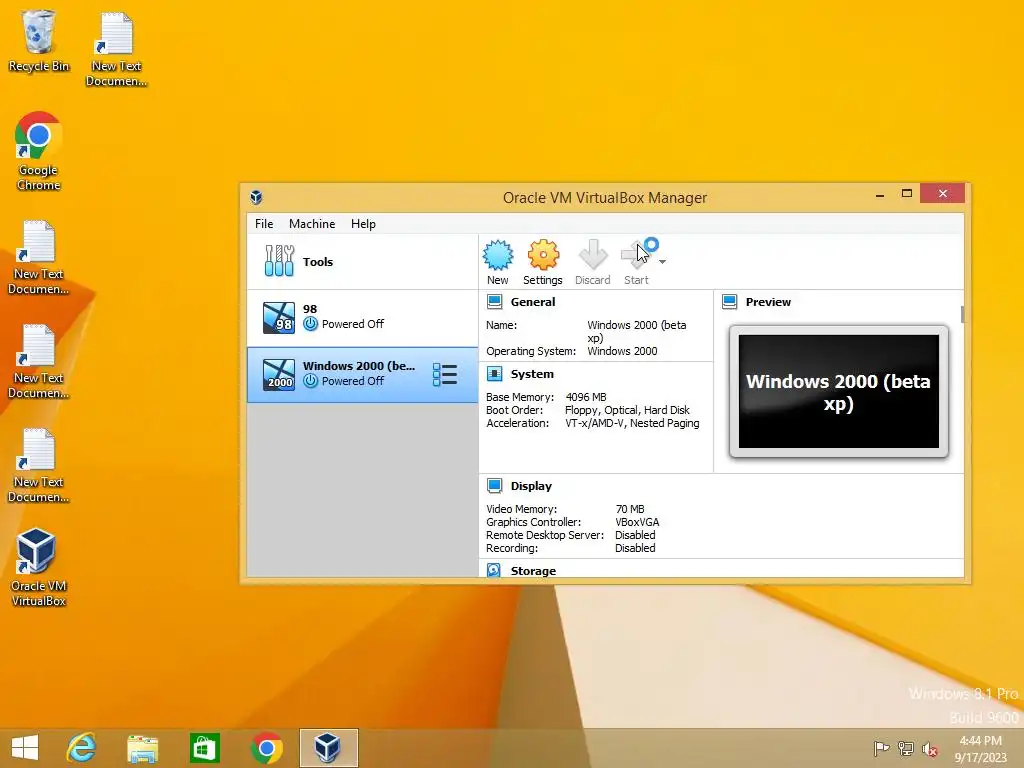Click the System chip icon
This screenshot has height=768, width=1024.
494,374
